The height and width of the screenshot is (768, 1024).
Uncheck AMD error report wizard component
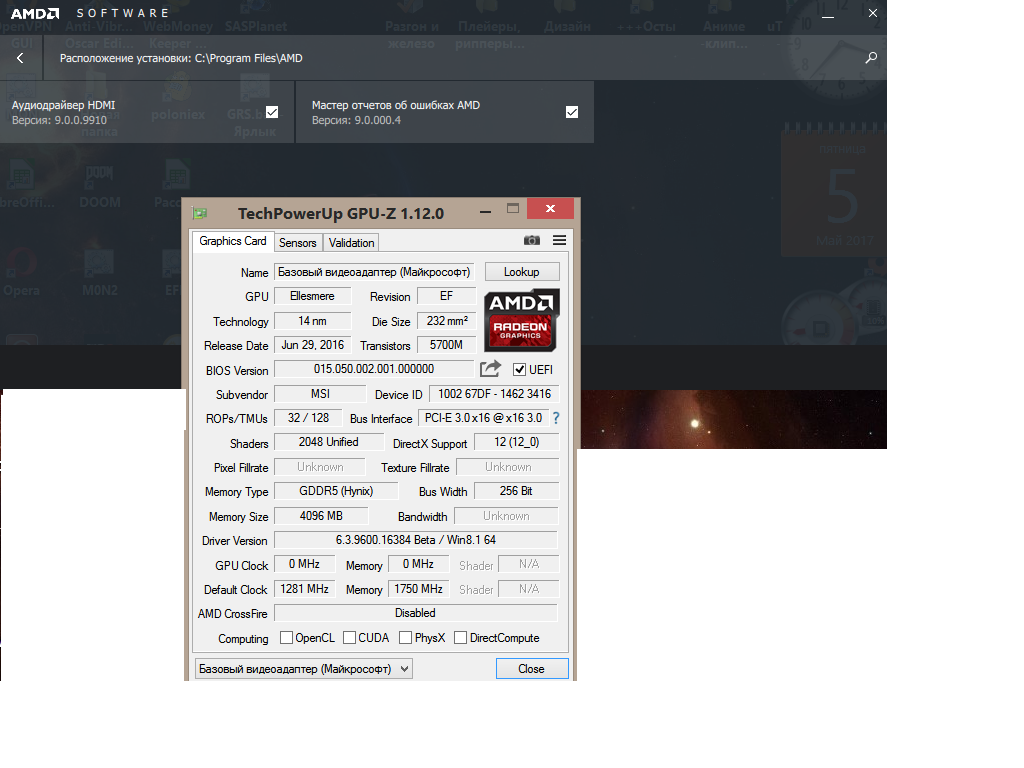(572, 112)
